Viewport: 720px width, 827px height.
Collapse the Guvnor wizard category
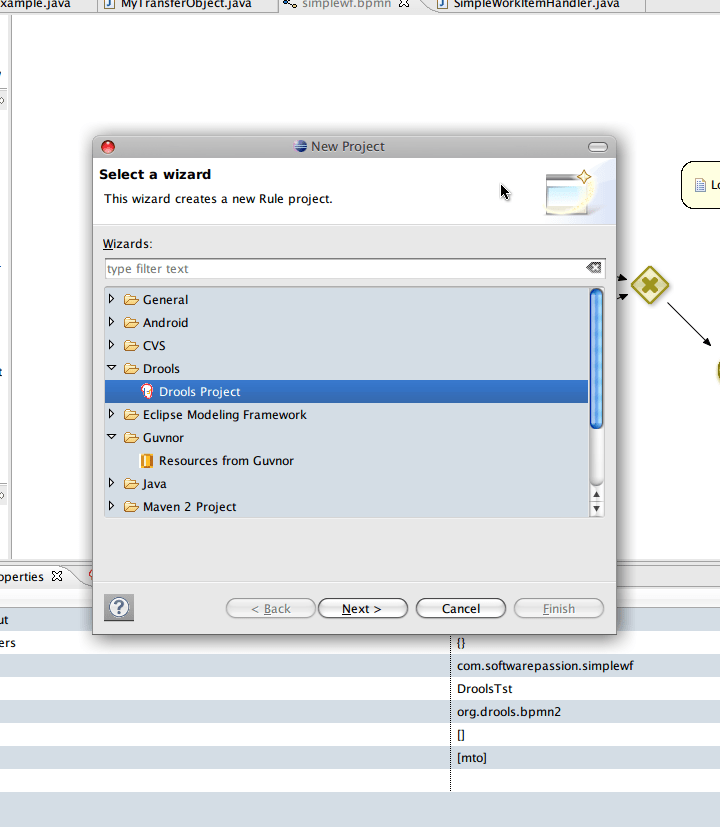pos(111,437)
